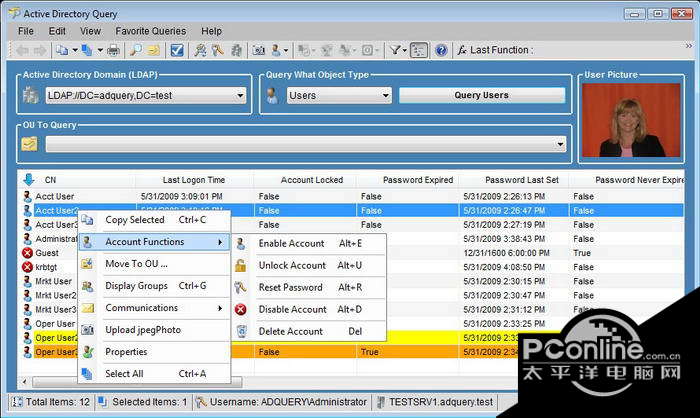Open the Edit menu
The height and width of the screenshot is (418, 700).
tap(57, 31)
